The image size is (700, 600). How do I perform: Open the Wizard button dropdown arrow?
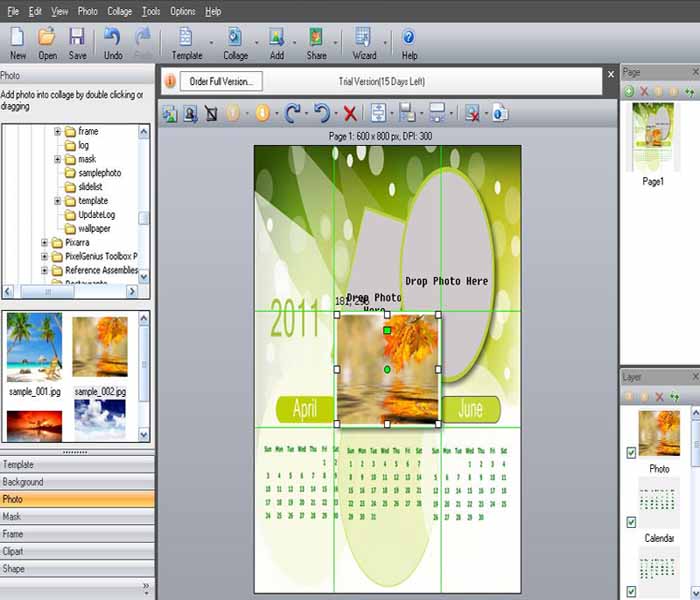[385, 43]
